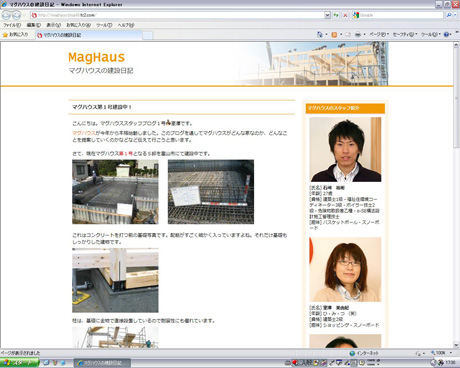The image size is (460, 368).
Task: Open the Page (ページ) dropdown menu
Action: pyautogui.click(x=379, y=34)
